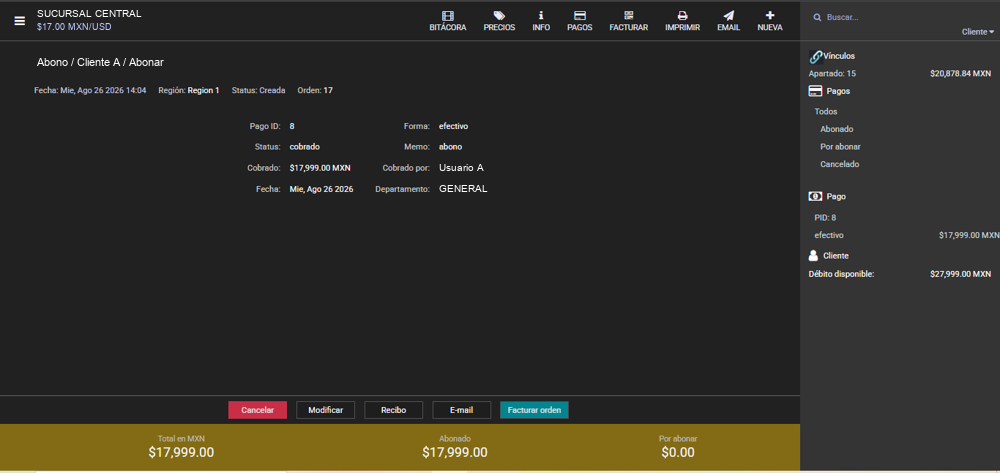
Task: Click the Region 1 value
Action: [x=203, y=91]
